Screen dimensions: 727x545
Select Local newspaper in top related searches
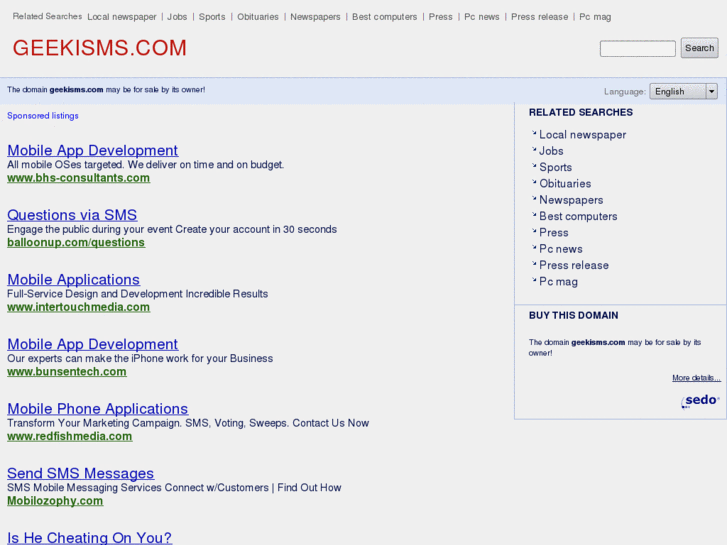pos(121,17)
